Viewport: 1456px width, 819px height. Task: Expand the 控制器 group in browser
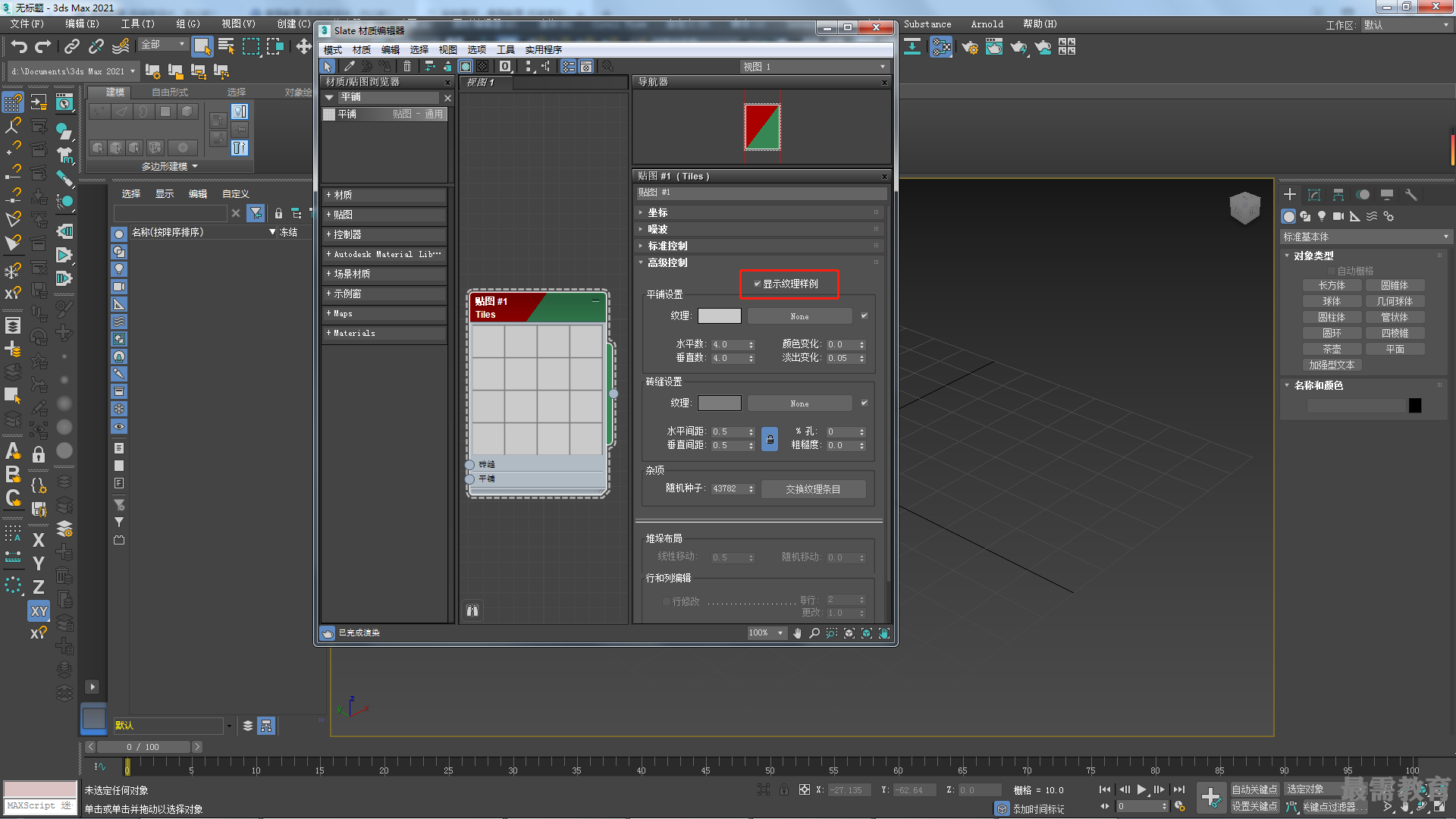pyautogui.click(x=384, y=234)
